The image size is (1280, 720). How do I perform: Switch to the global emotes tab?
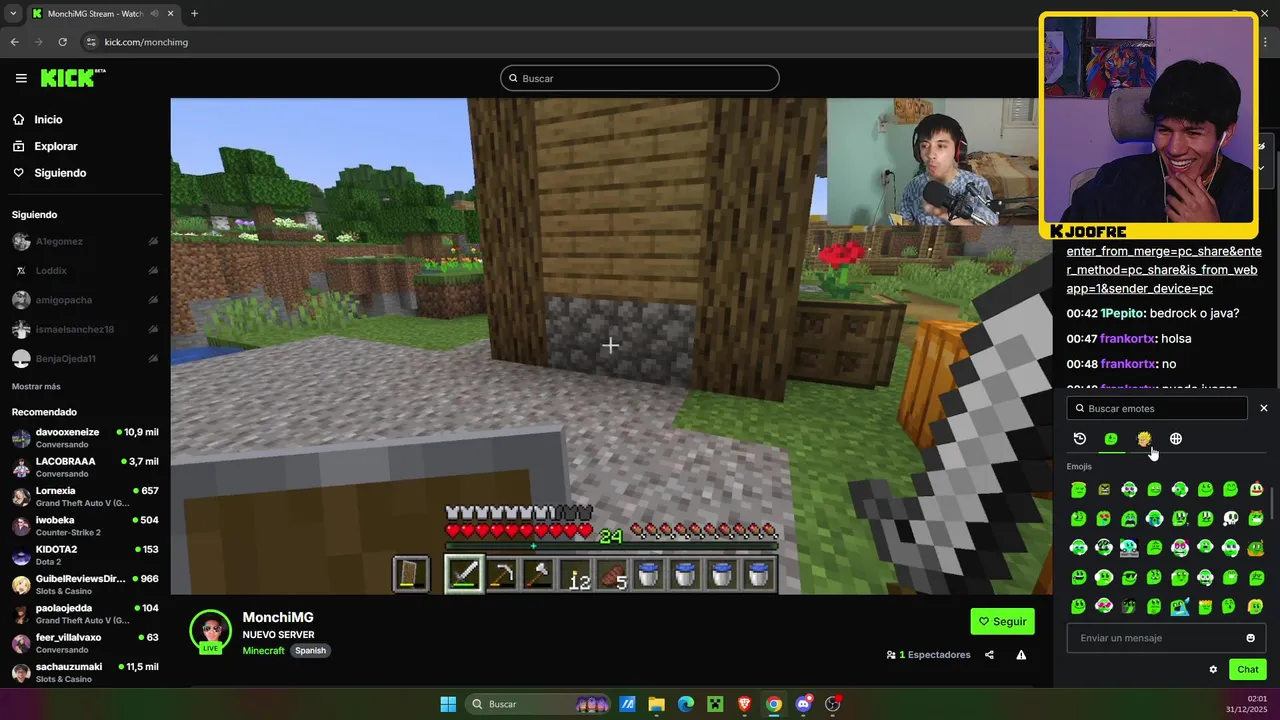[x=1176, y=439]
